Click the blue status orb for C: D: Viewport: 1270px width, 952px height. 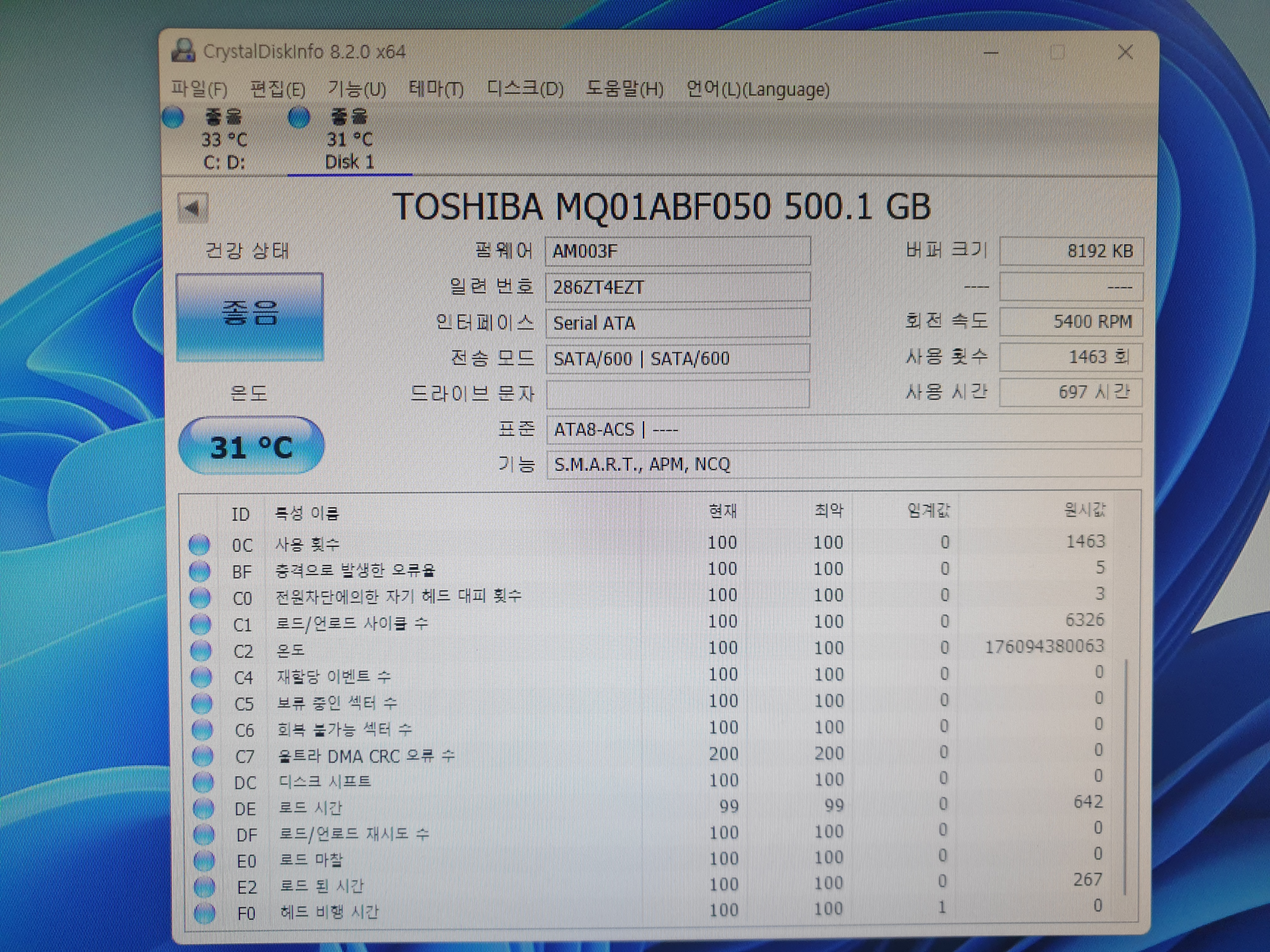tap(173, 117)
